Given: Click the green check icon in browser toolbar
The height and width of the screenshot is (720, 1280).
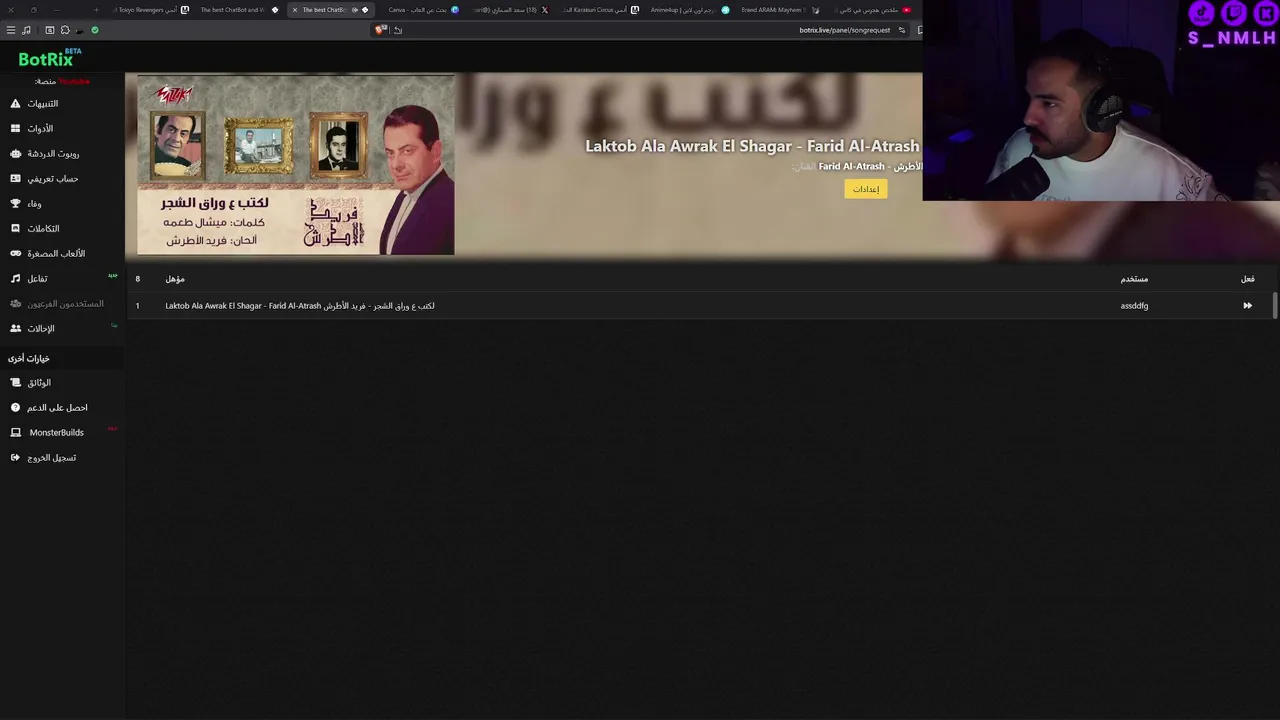Looking at the screenshot, I should pos(95,30).
